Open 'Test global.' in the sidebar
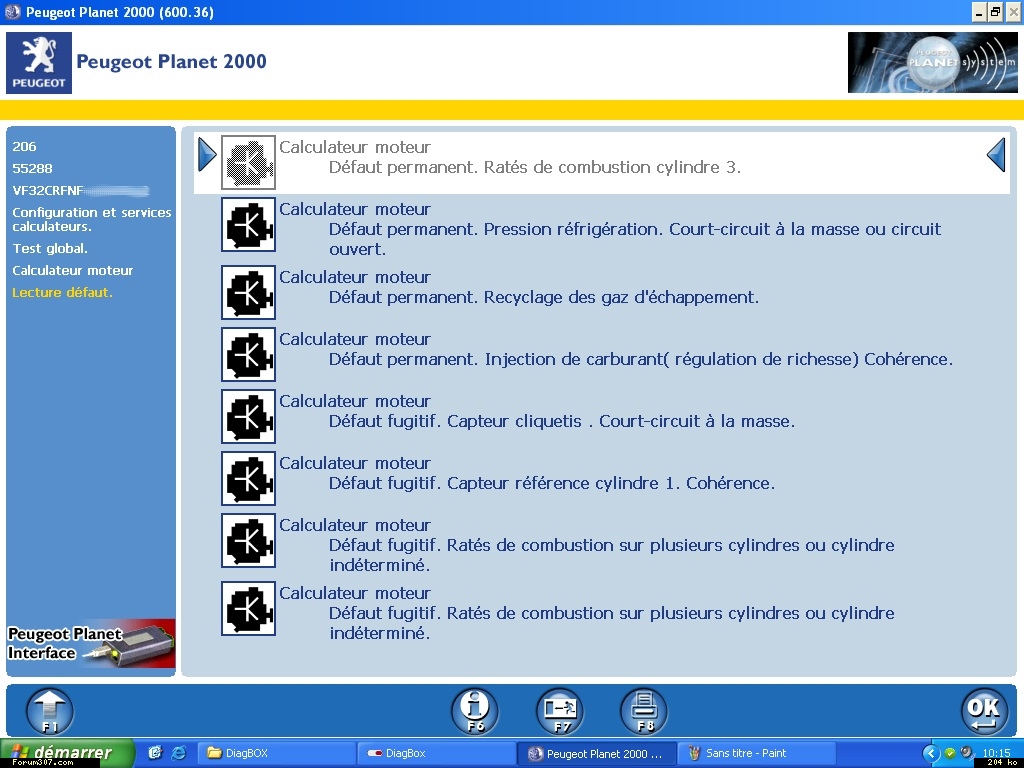The height and width of the screenshot is (768, 1024). tap(50, 248)
